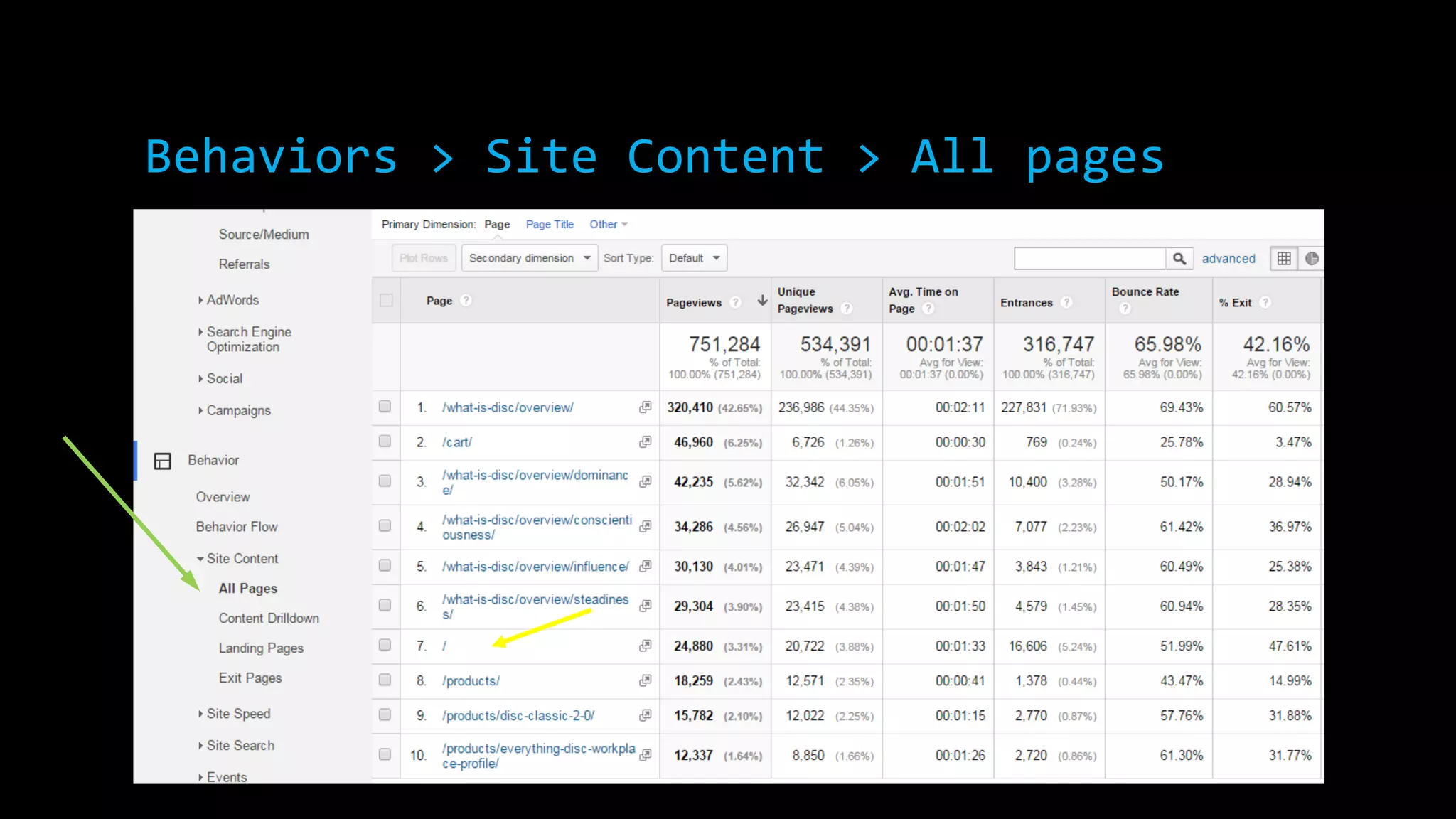
Task: Open influence page external link icon
Action: point(645,567)
